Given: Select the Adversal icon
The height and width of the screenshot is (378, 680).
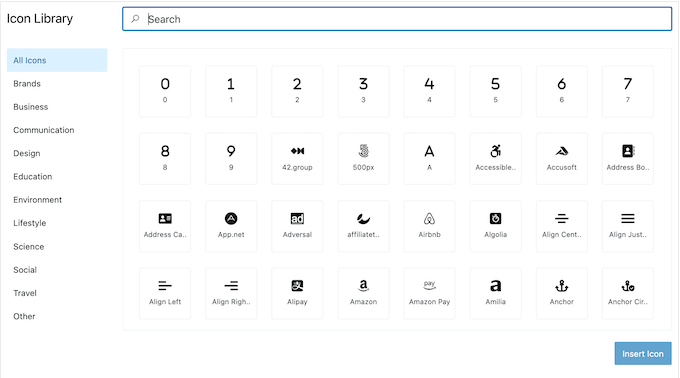Looking at the screenshot, I should coord(297,226).
